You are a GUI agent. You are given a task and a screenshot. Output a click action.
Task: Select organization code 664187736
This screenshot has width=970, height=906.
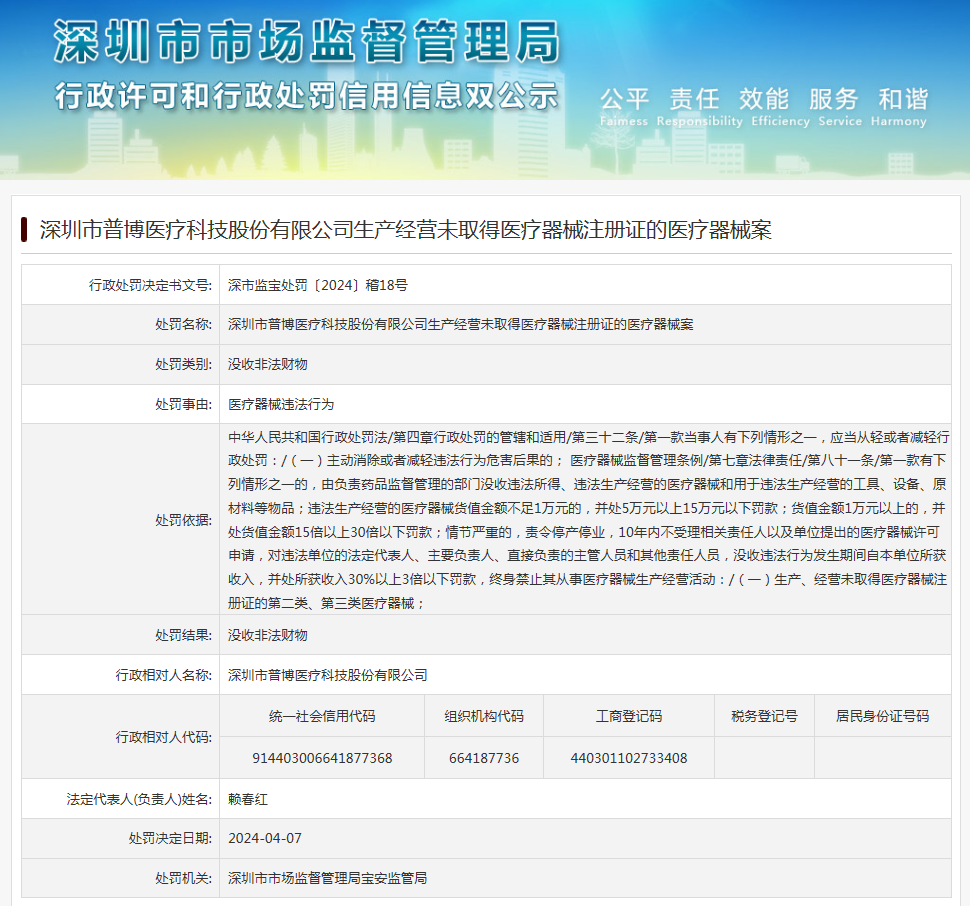coord(484,758)
